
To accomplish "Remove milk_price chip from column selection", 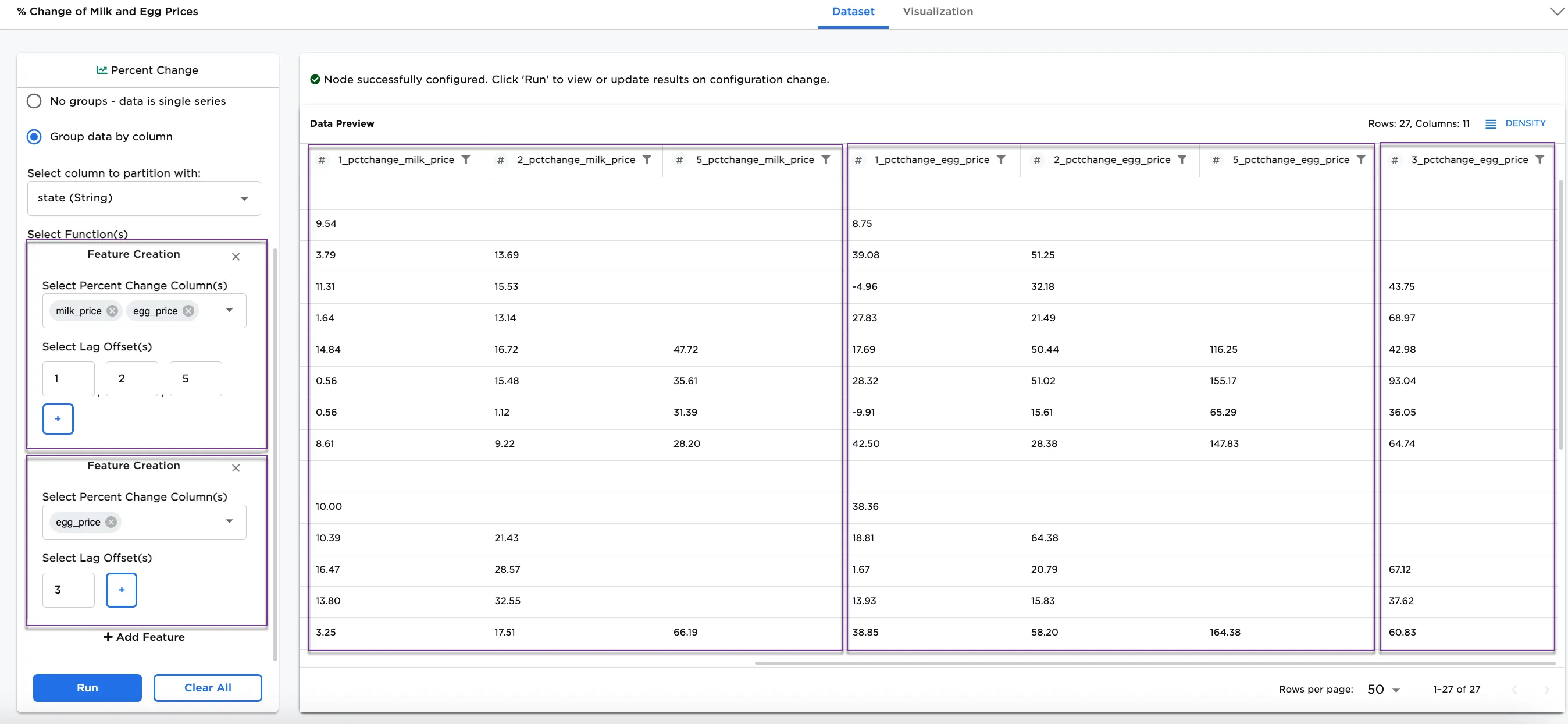I will [112, 311].
